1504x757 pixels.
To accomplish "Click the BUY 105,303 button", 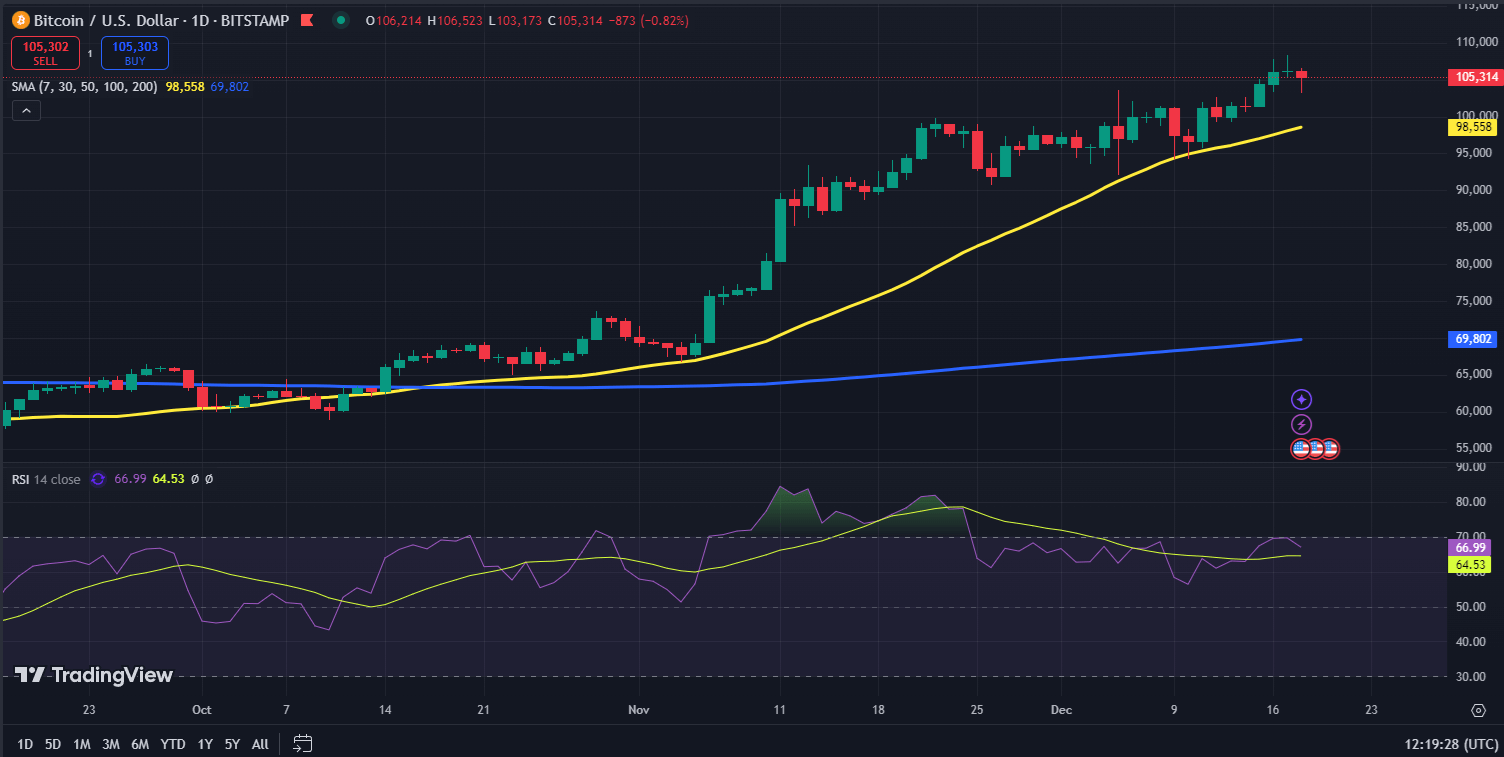I will (x=134, y=52).
